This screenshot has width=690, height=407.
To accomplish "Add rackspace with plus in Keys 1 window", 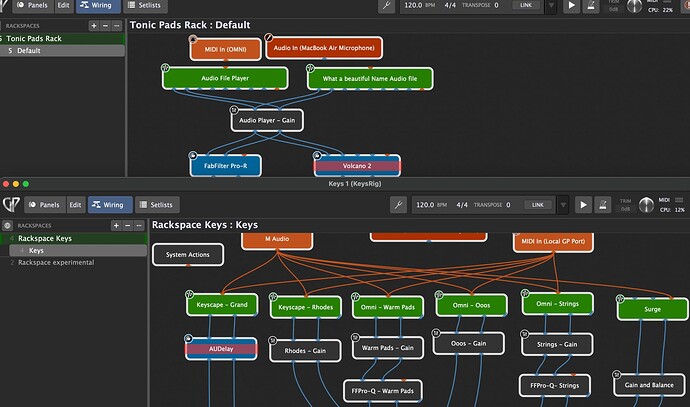I will pyautogui.click(x=116, y=225).
